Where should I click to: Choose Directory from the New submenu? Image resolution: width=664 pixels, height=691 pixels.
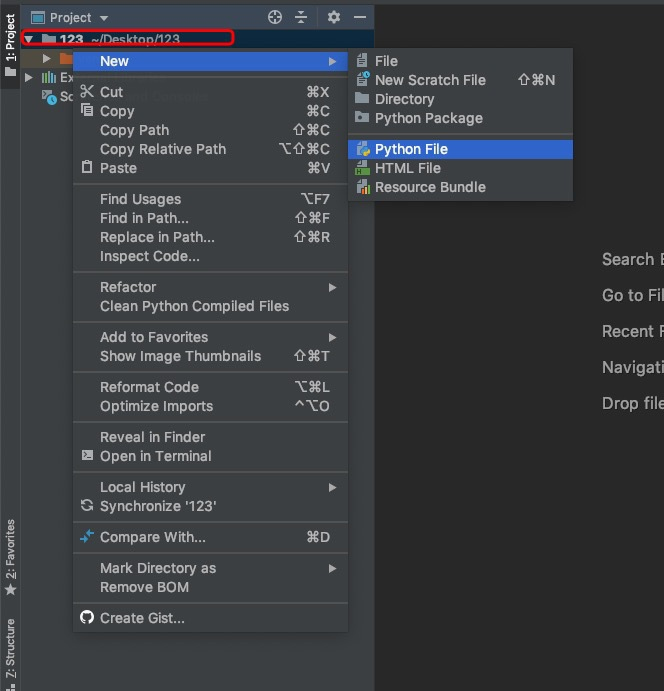pyautogui.click(x=404, y=99)
